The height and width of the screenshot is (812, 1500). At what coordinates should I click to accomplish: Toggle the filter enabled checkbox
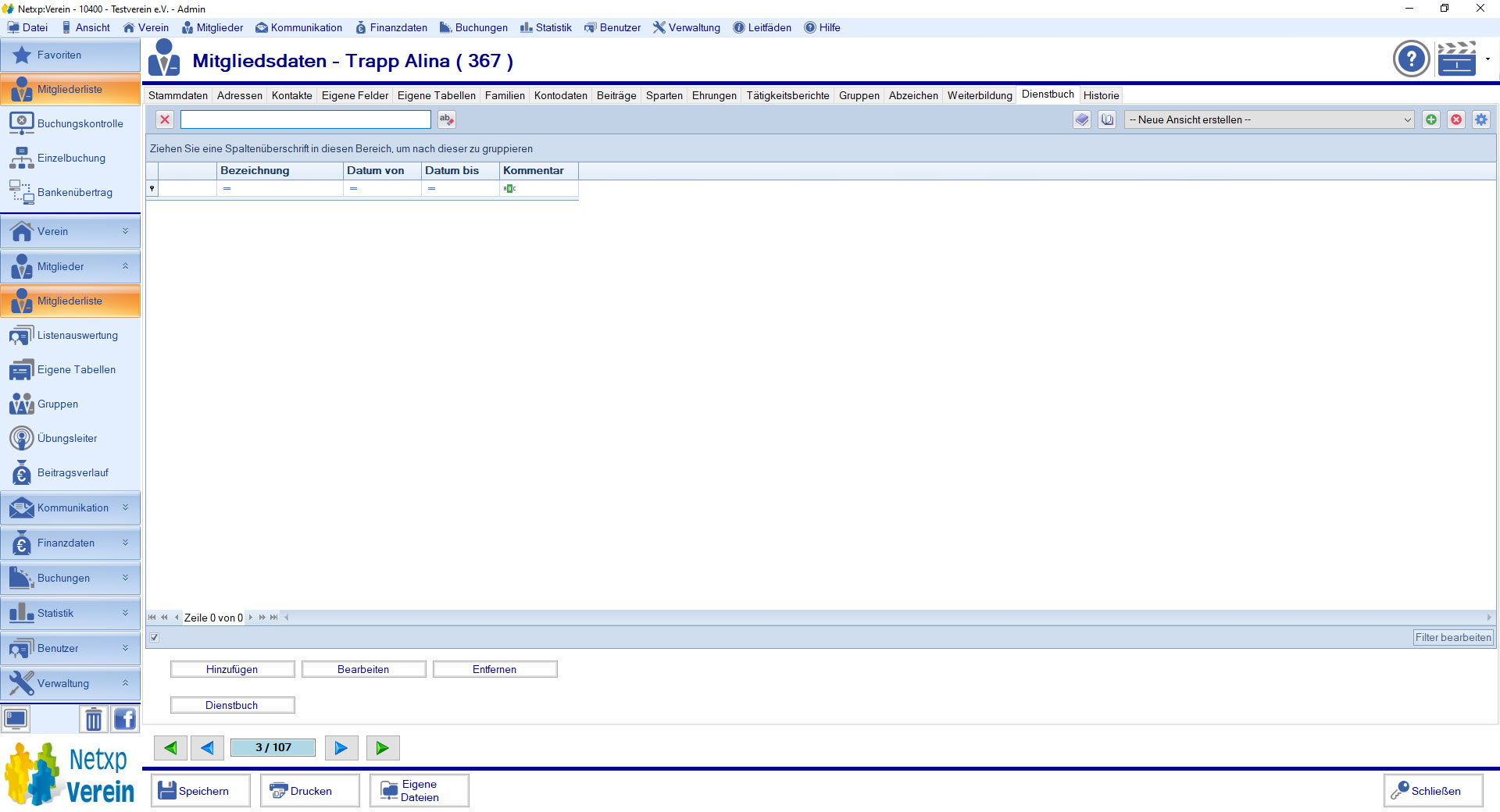pyautogui.click(x=155, y=637)
